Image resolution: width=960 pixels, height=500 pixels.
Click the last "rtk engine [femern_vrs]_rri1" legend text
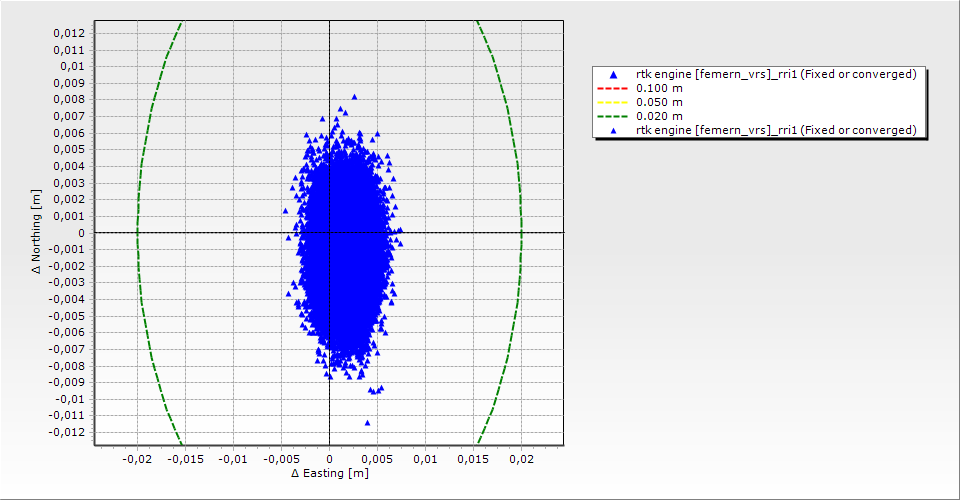point(776,130)
